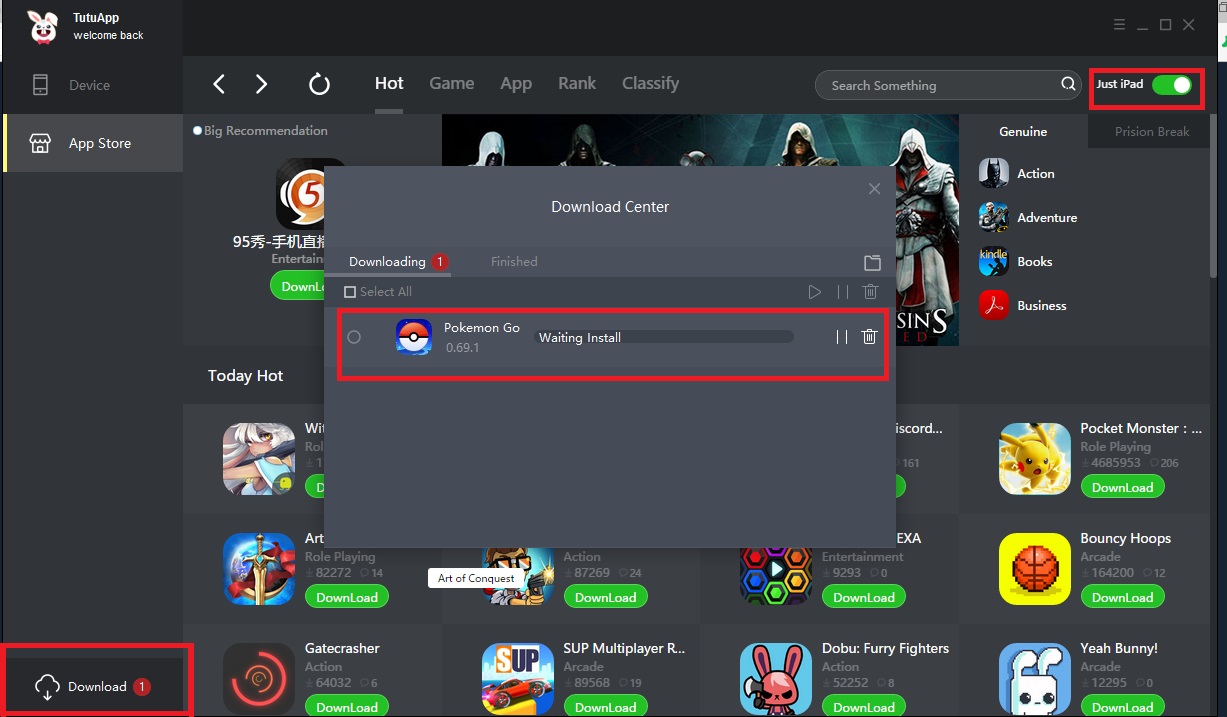
Task: Download Bouncy Hoops
Action: coord(1122,597)
